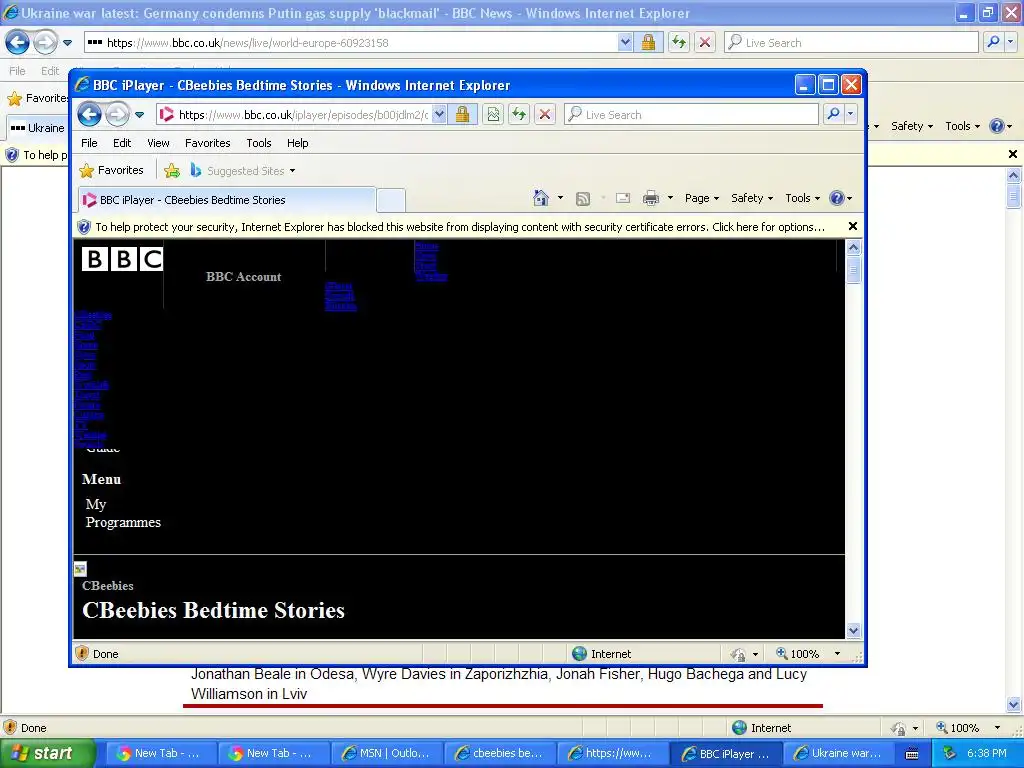Click the Home icon in command bar
Viewport: 1024px width, 768px height.
click(541, 198)
